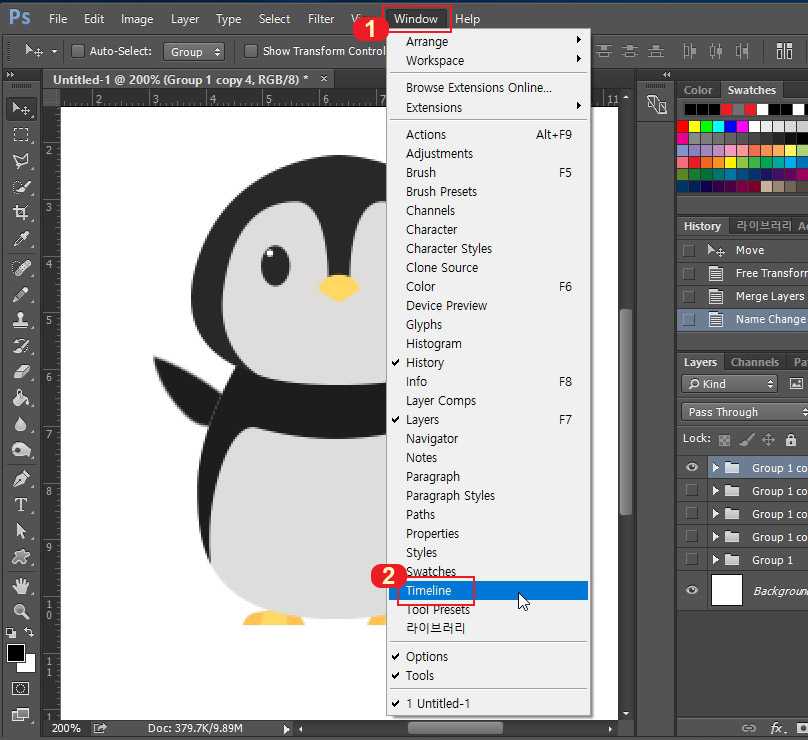The height and width of the screenshot is (740, 808).
Task: Choose Timeline from the Window menu
Action: click(x=487, y=591)
